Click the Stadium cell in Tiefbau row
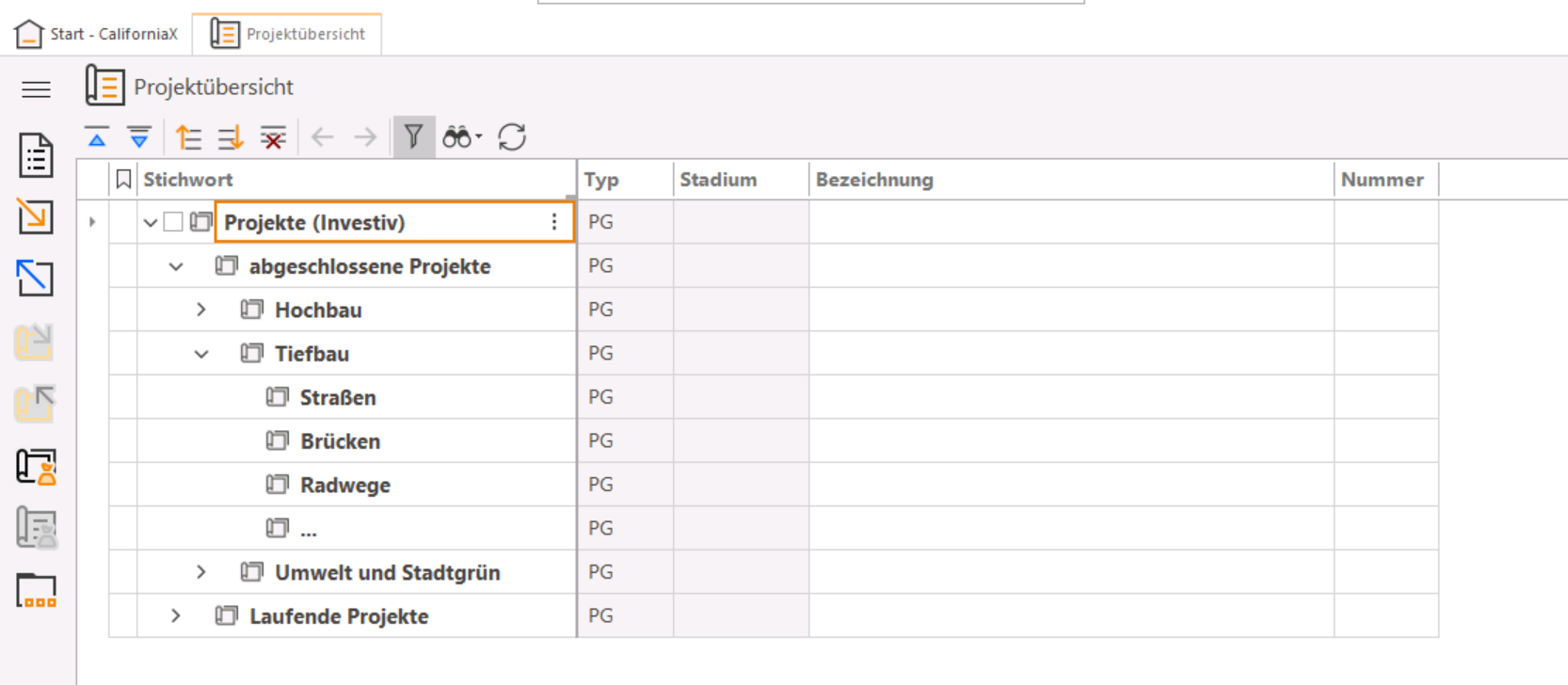 (x=742, y=354)
